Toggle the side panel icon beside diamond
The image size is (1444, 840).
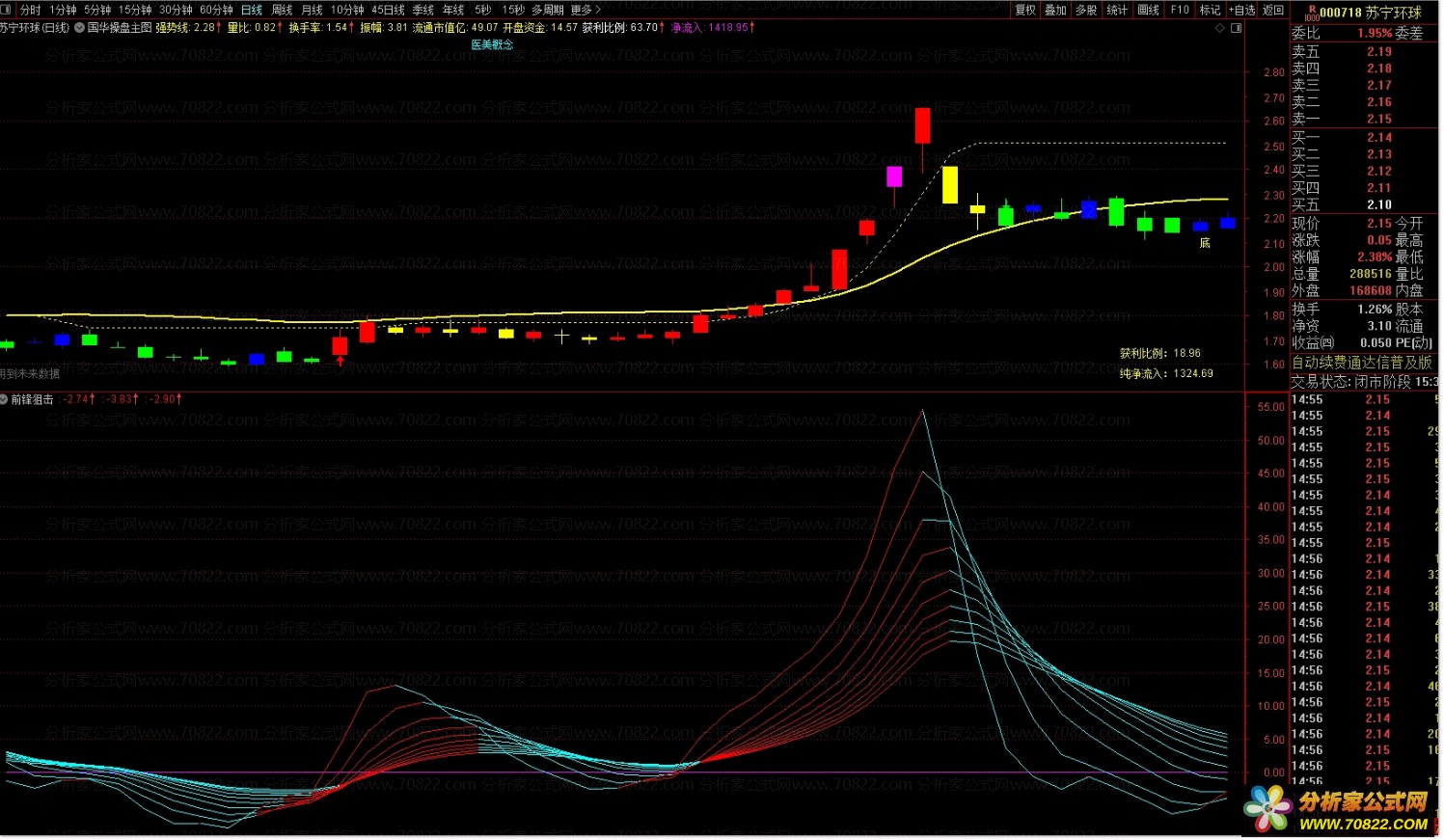(1237, 28)
